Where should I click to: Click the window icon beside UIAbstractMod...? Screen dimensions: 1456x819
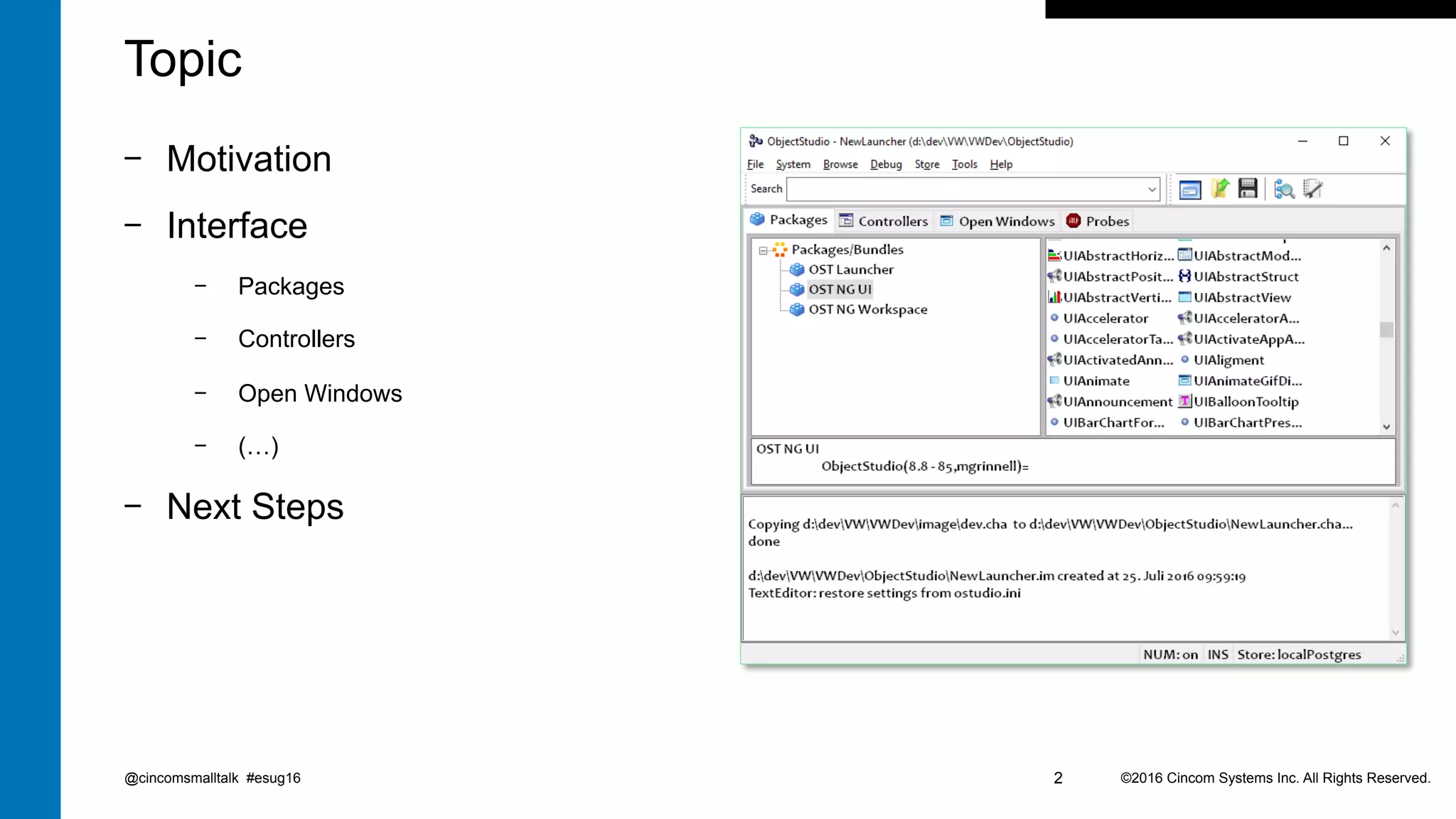(x=1184, y=255)
